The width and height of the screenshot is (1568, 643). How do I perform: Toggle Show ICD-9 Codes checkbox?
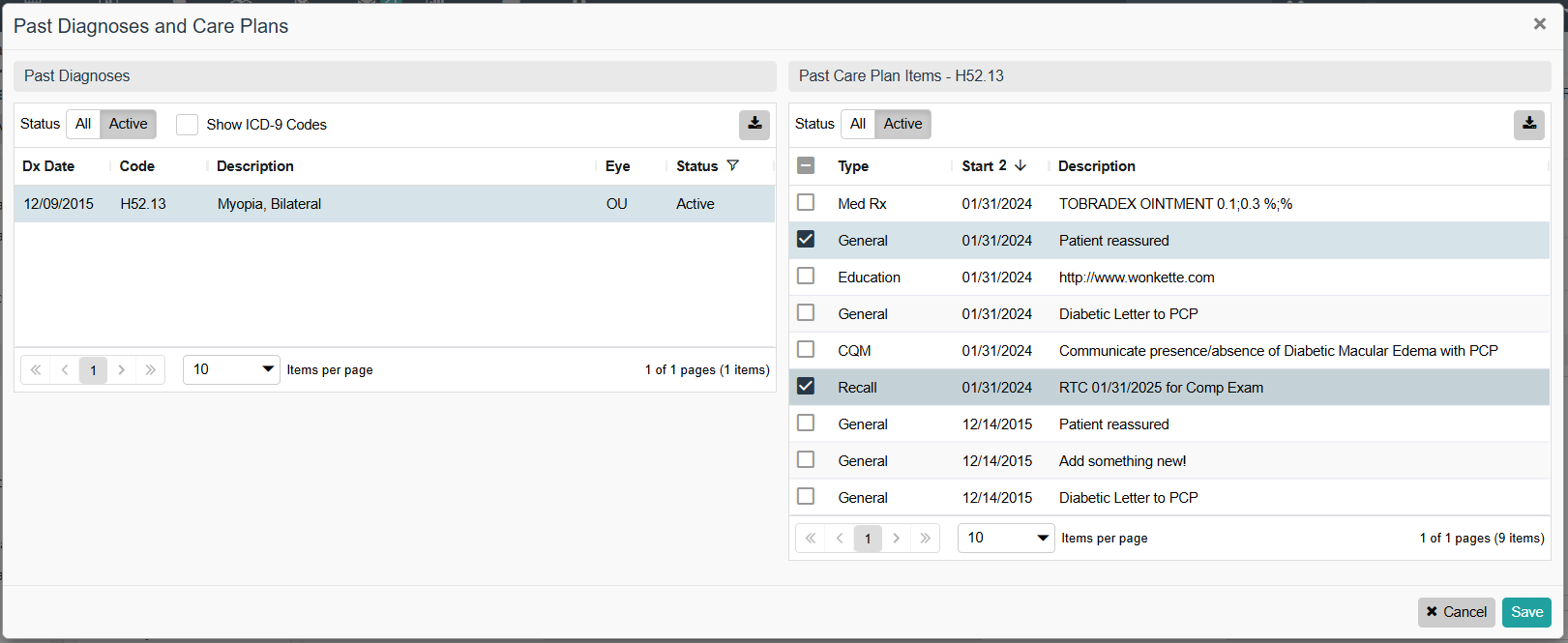pyautogui.click(x=187, y=125)
